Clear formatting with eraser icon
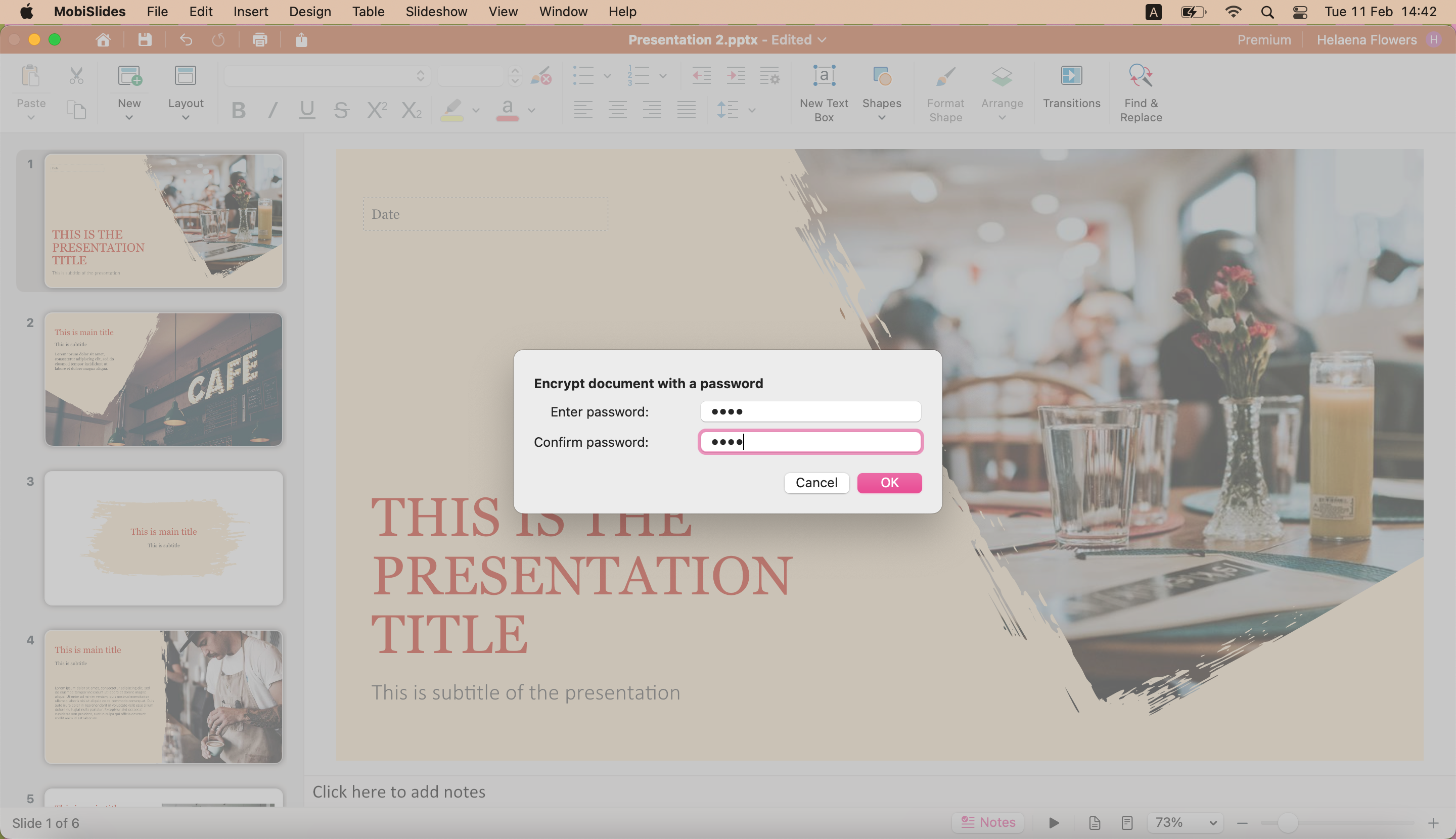Screen dimensions: 1456x839 541,75
